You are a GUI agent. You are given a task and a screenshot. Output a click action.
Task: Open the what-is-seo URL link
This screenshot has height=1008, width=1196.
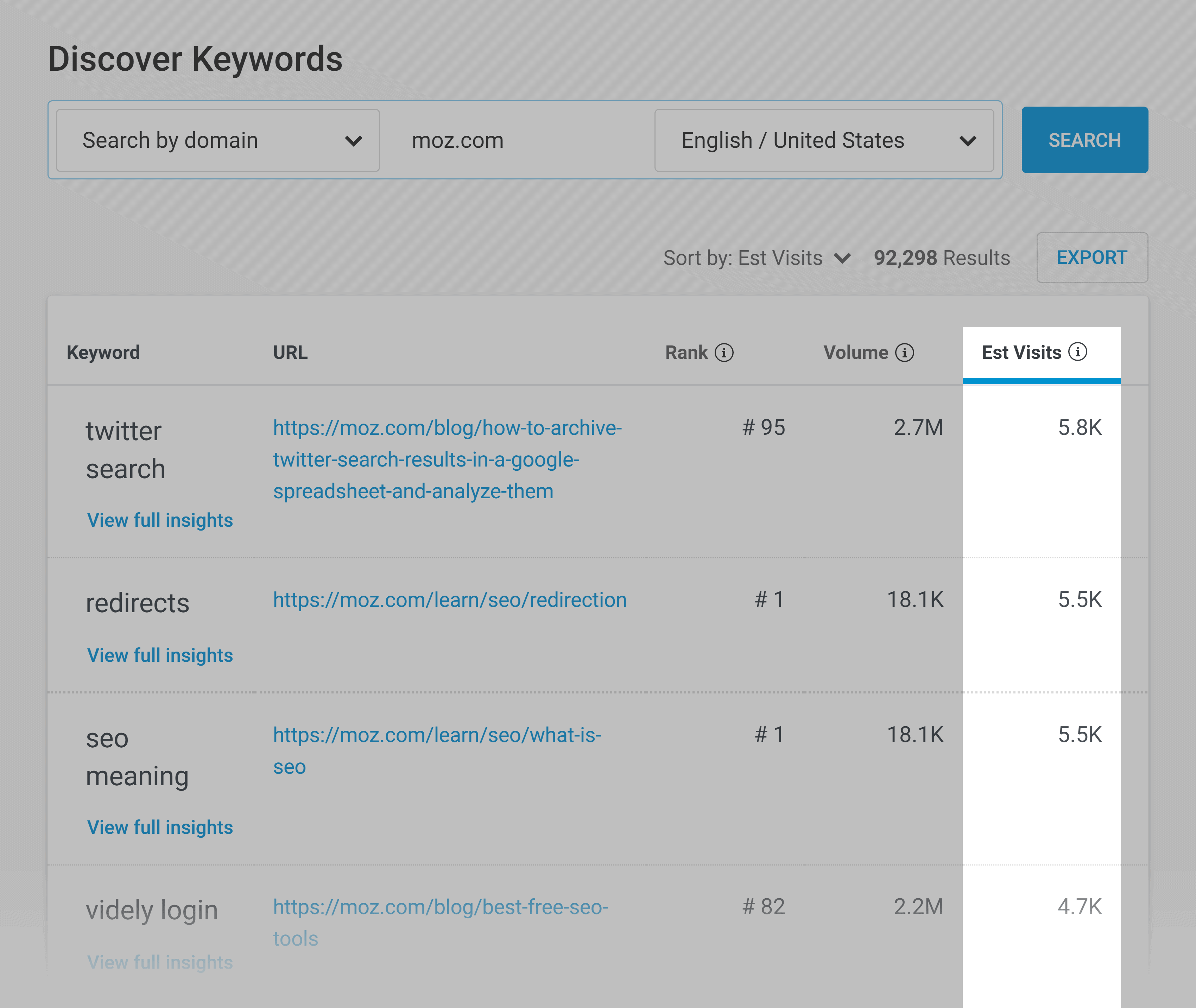click(437, 751)
